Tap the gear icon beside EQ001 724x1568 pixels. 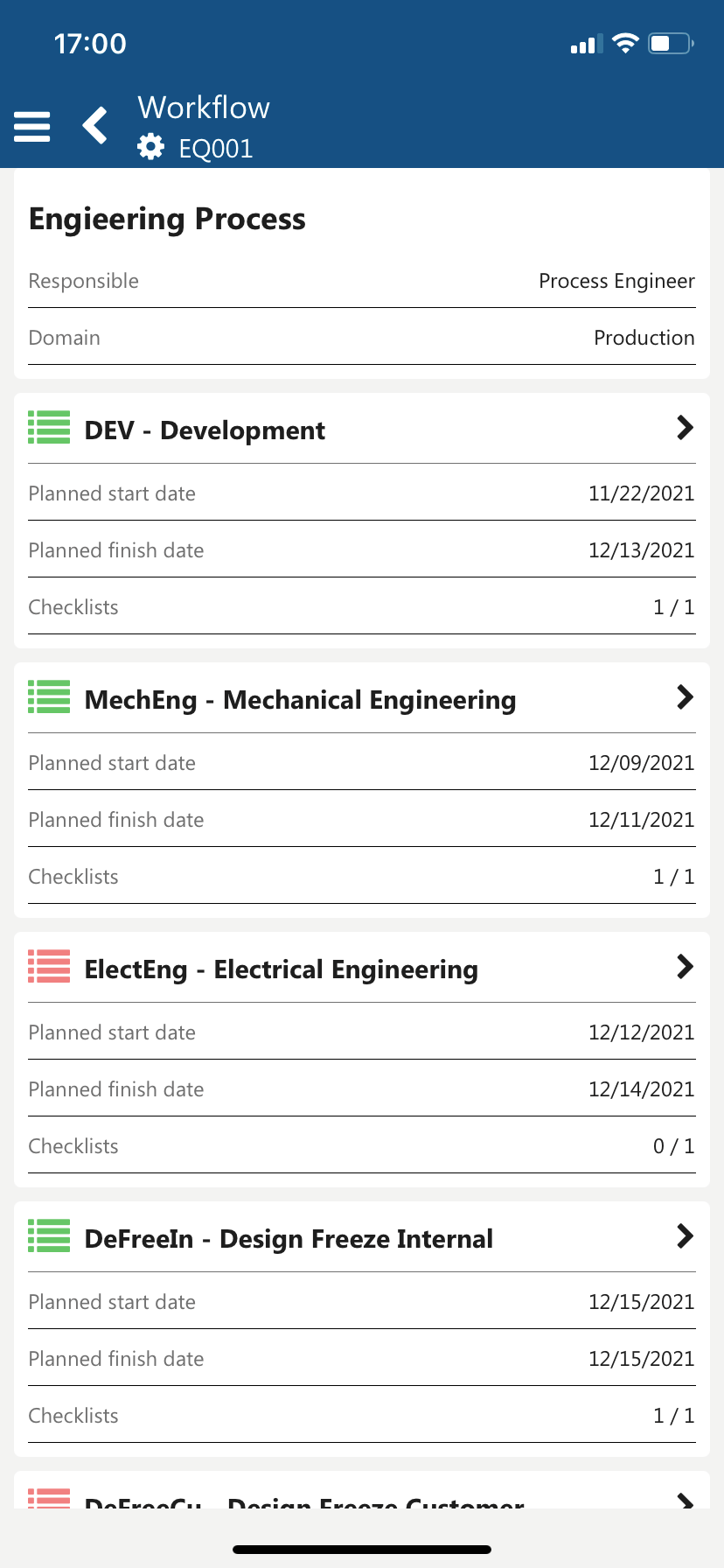tap(151, 147)
